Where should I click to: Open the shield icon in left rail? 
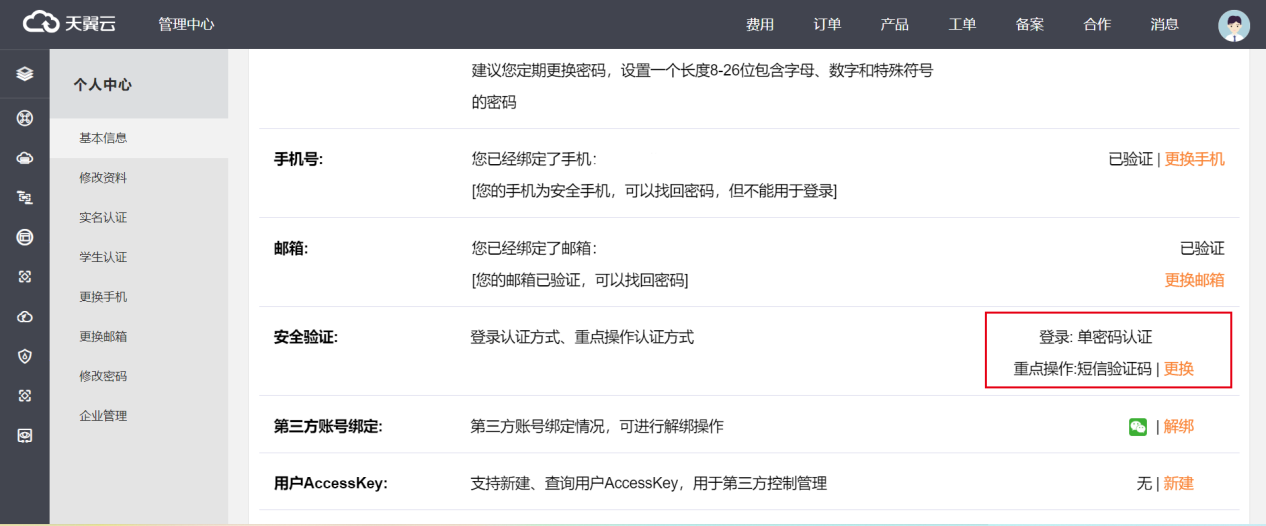click(25, 356)
